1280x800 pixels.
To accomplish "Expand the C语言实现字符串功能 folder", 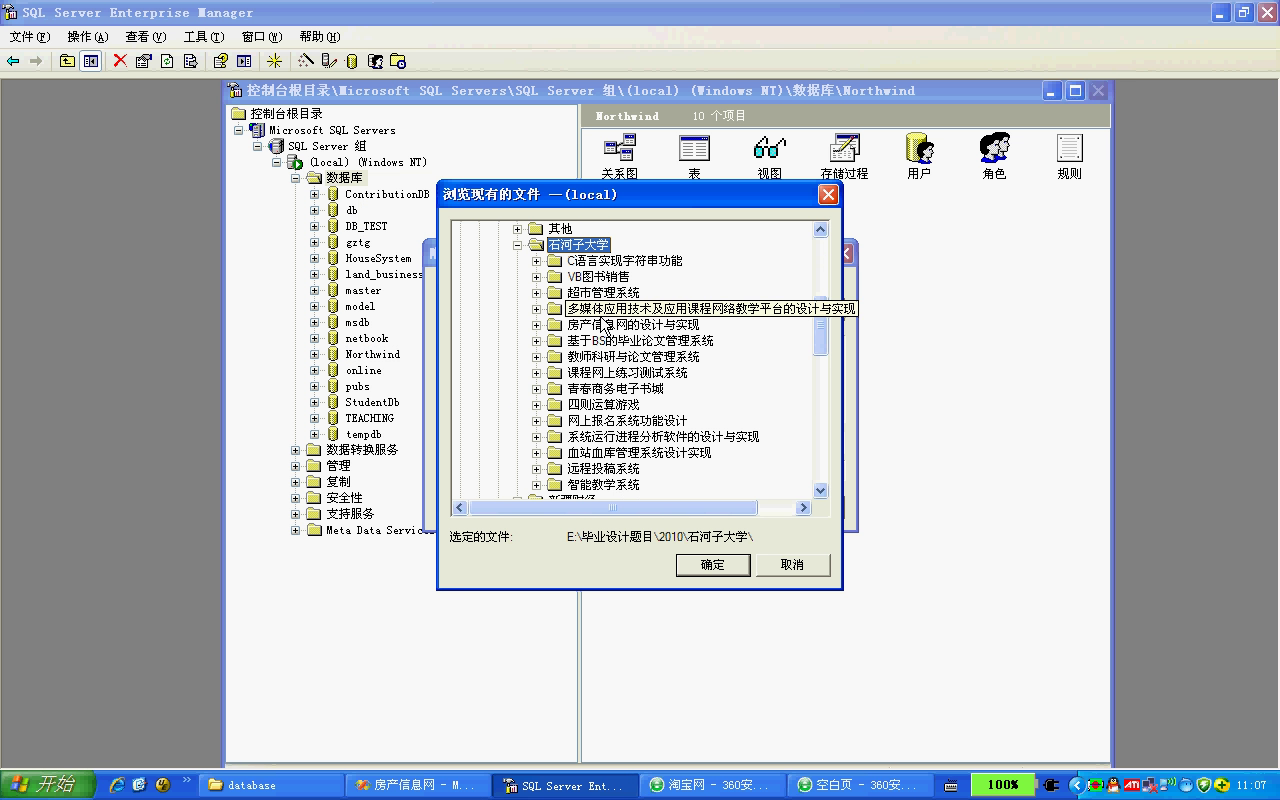I will click(x=537, y=261).
